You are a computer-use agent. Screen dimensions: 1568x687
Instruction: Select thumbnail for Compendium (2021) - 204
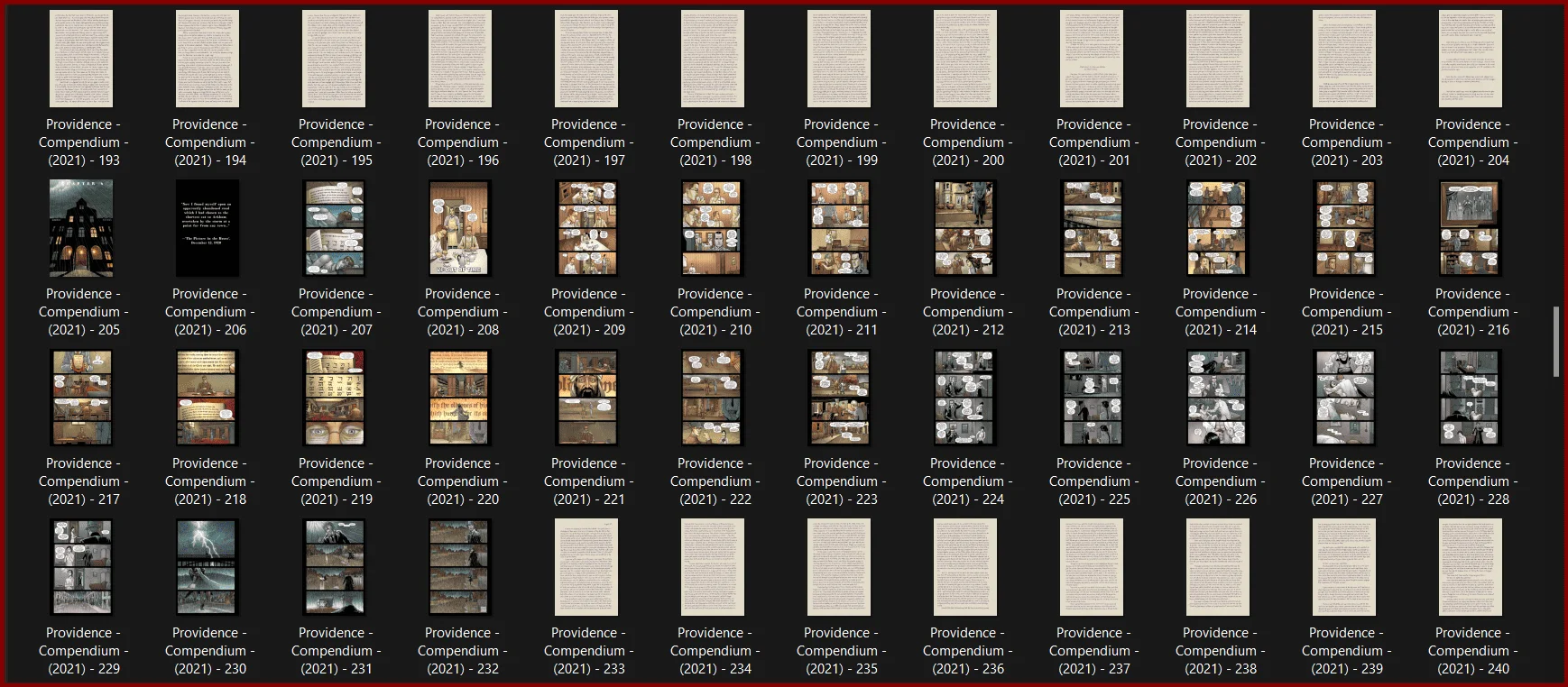tap(1471, 59)
